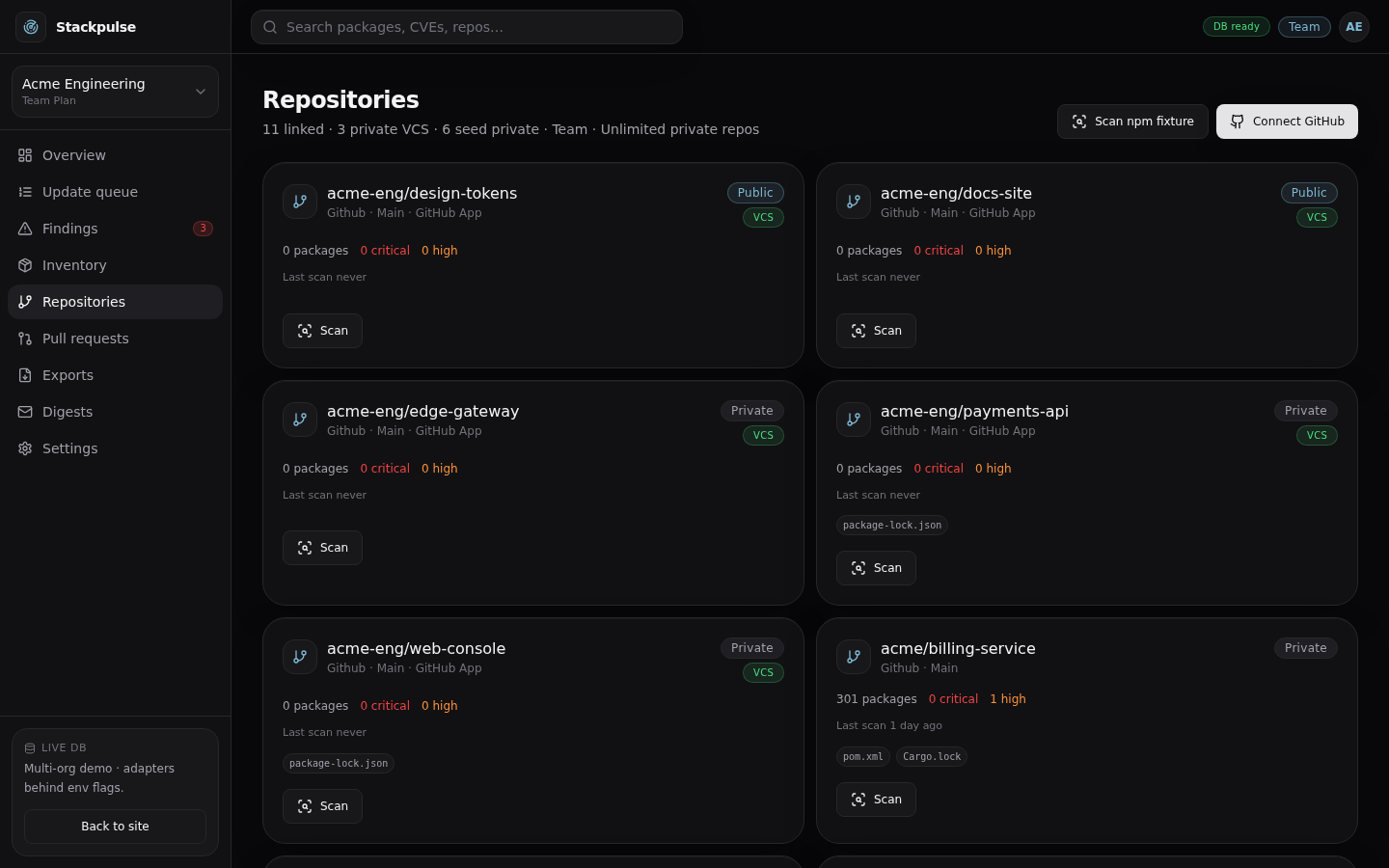This screenshot has width=1389, height=868.
Task: Open acme-eng/docs-site repository title
Action: [956, 193]
